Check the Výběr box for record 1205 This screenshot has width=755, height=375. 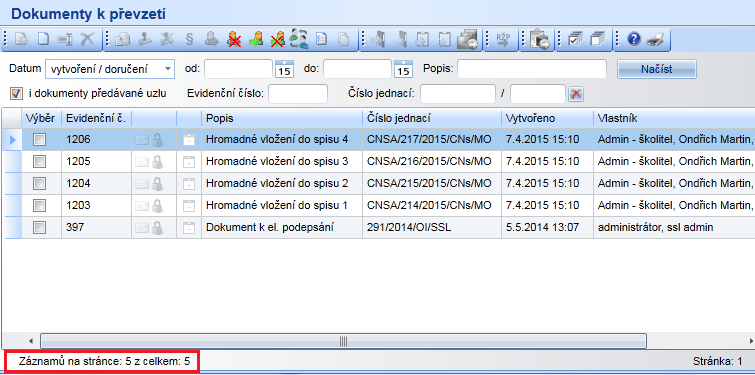pos(39,162)
